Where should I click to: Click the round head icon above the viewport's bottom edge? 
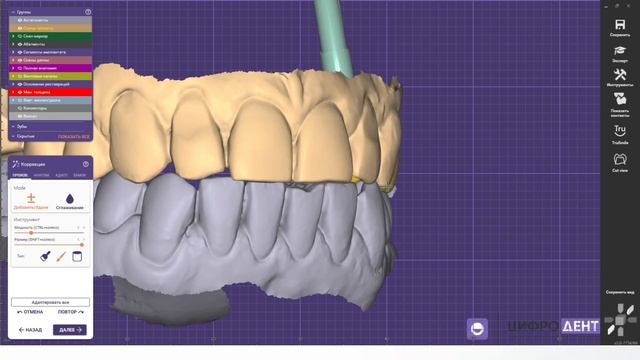[x=477, y=329]
